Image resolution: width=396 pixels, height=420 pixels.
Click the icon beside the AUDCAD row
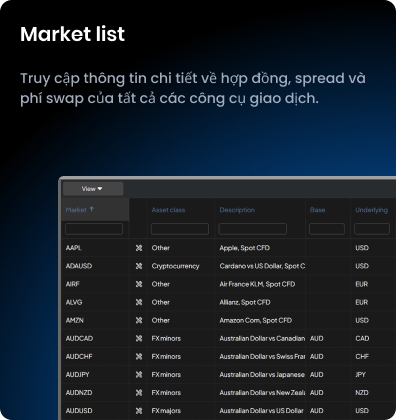pyautogui.click(x=139, y=338)
